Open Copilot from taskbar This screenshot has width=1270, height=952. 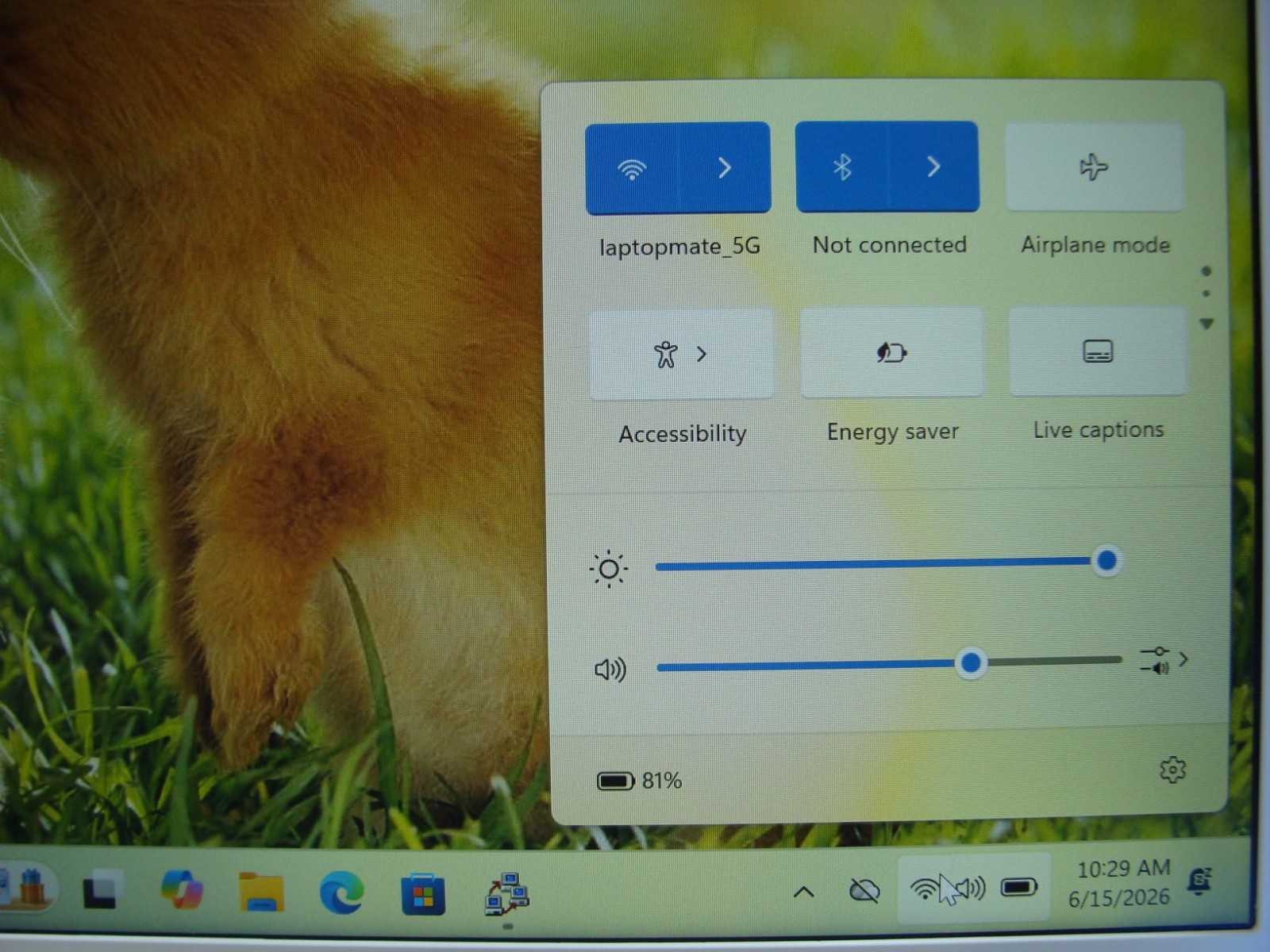pyautogui.click(x=182, y=889)
